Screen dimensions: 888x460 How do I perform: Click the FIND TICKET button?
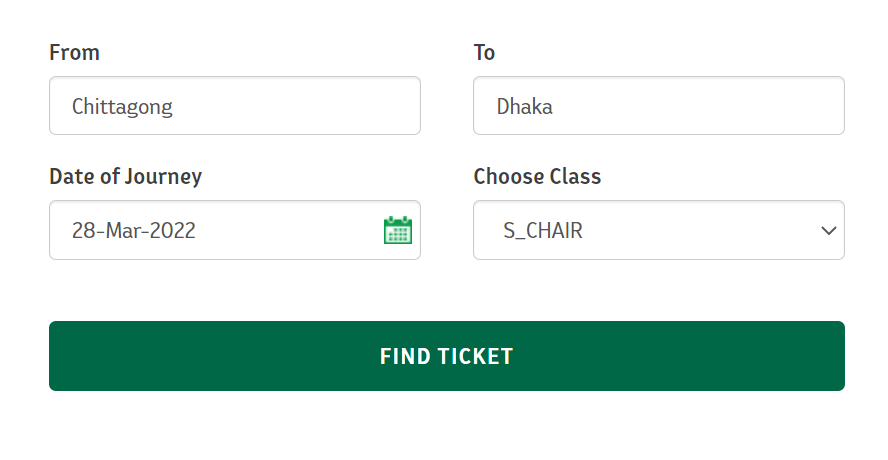[x=447, y=356]
